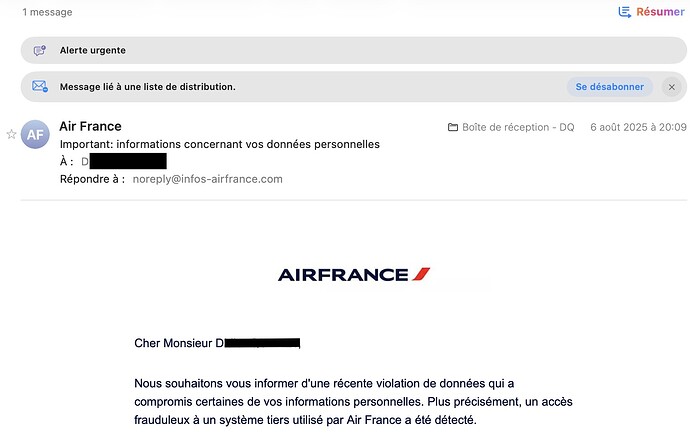The image size is (690, 434).
Task: Select the Alerte urgente banner text
Action: [x=92, y=50]
